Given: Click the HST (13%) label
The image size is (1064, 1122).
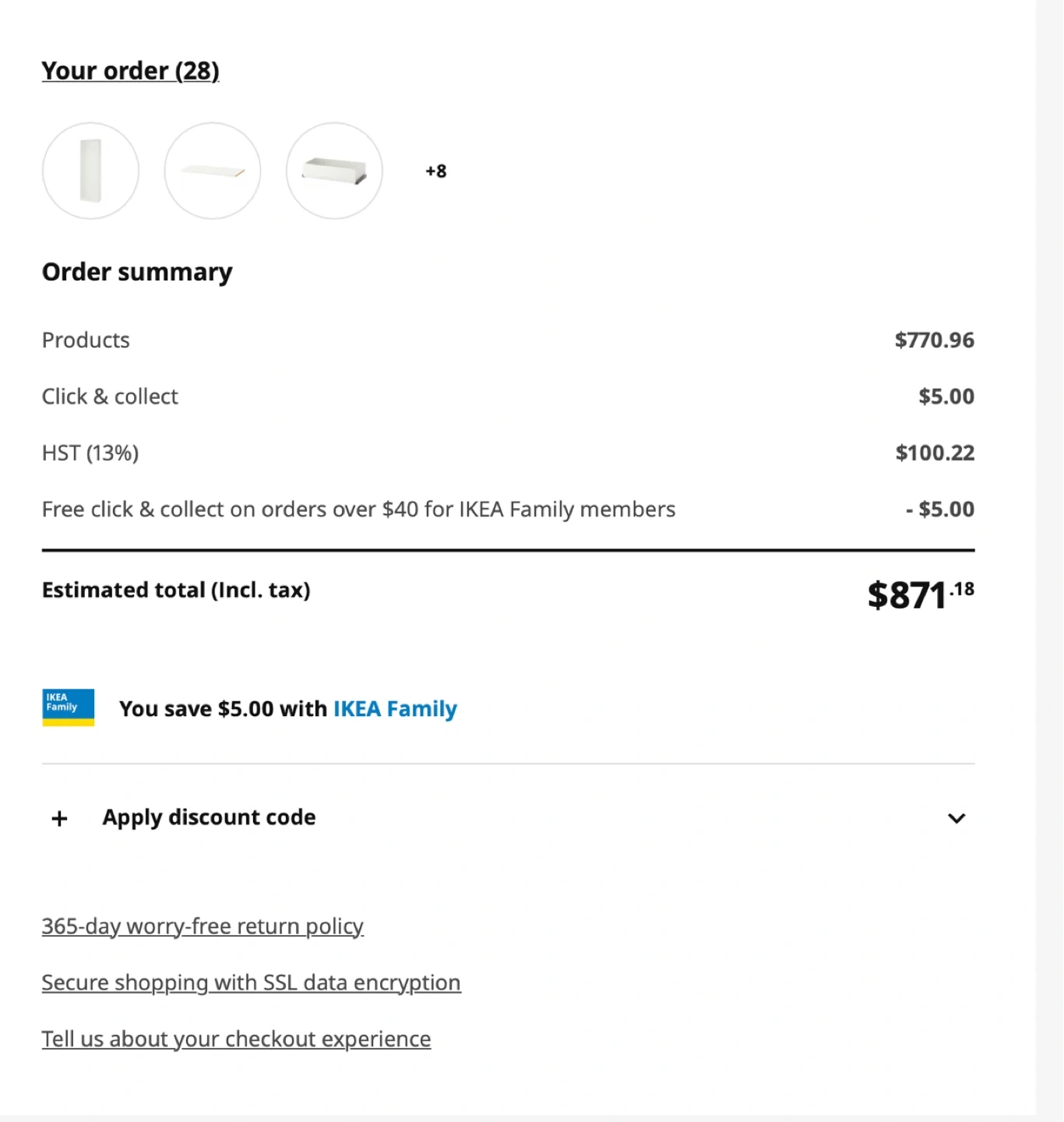Looking at the screenshot, I should 90,453.
